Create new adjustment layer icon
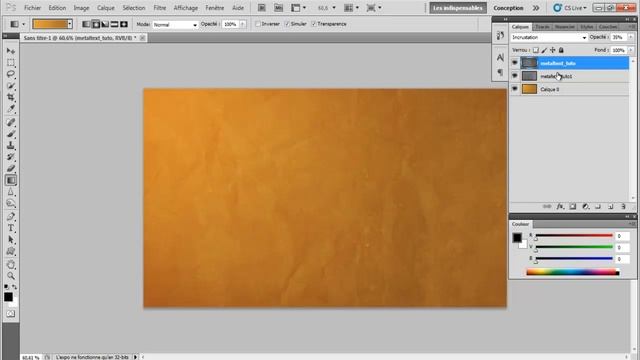The width and height of the screenshot is (640, 360). (585, 207)
